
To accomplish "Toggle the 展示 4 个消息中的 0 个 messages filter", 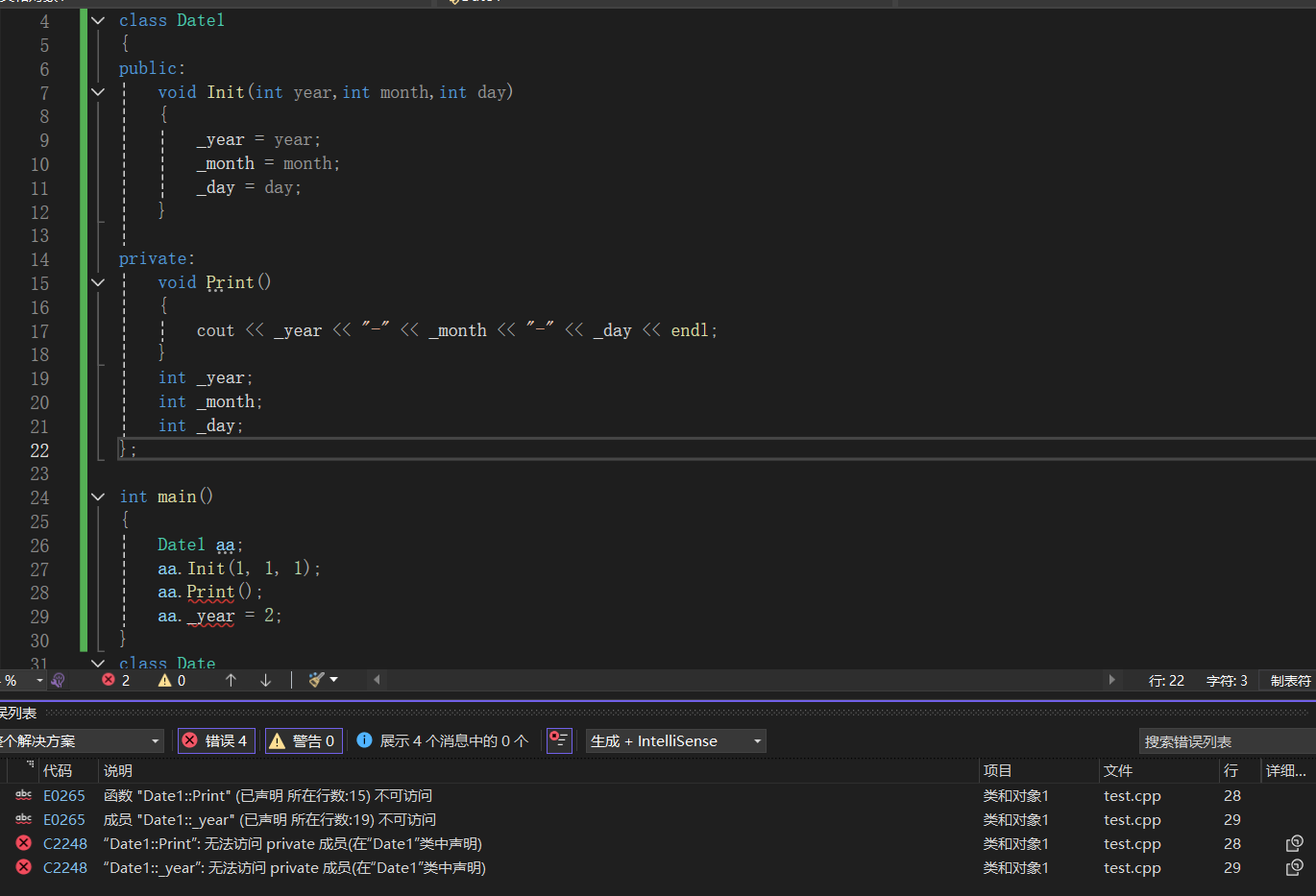I will pos(442,740).
